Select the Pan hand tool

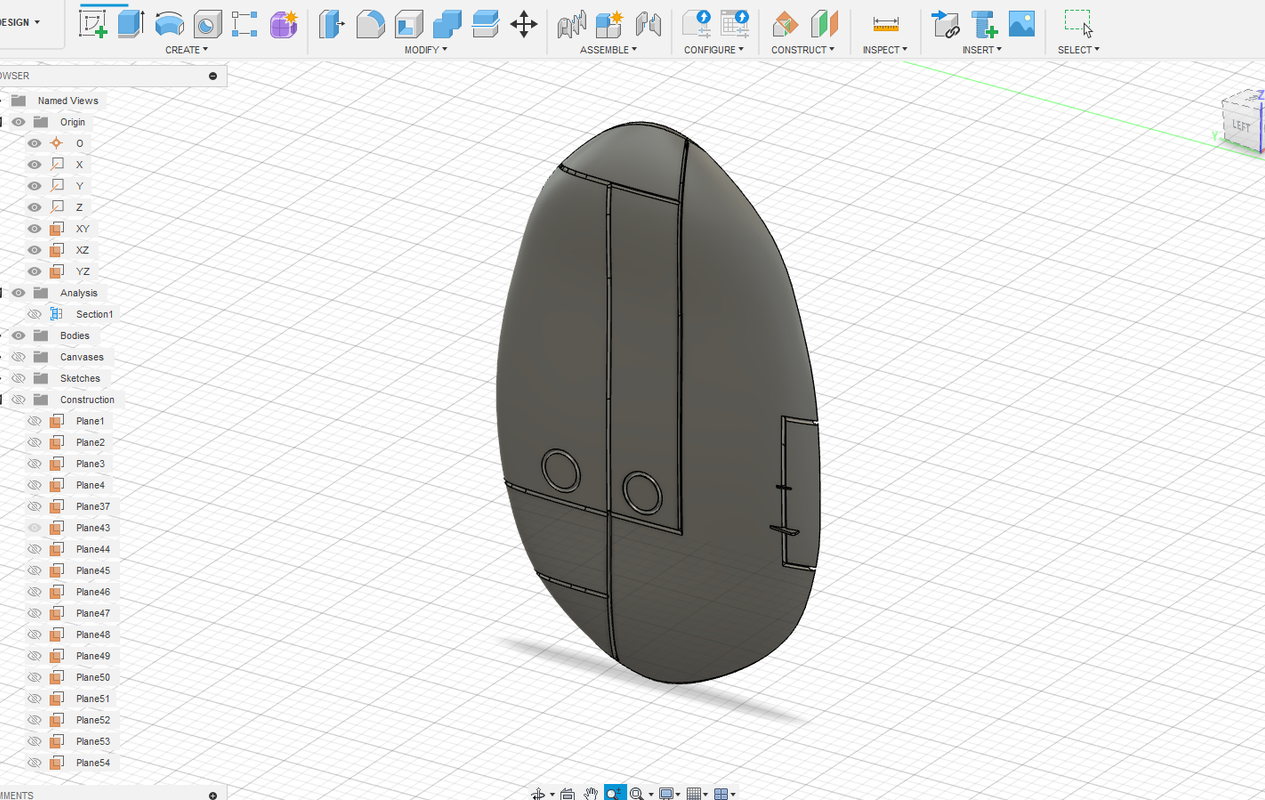click(591, 794)
